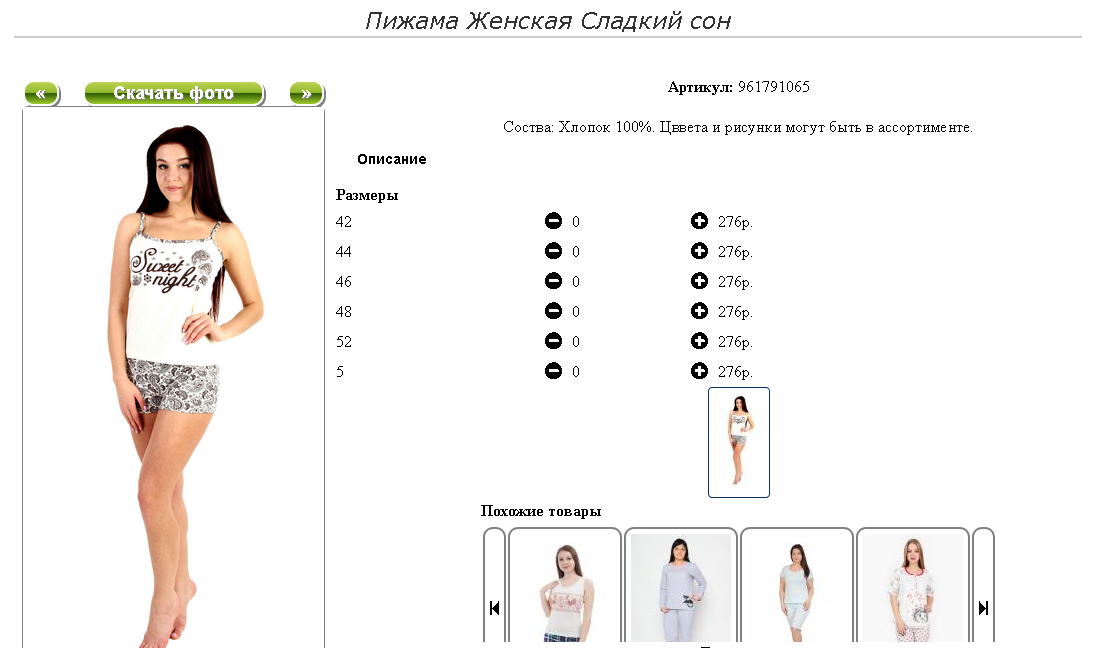Select the small pajama photo thumbnail
The height and width of the screenshot is (648, 1094).
[739, 442]
